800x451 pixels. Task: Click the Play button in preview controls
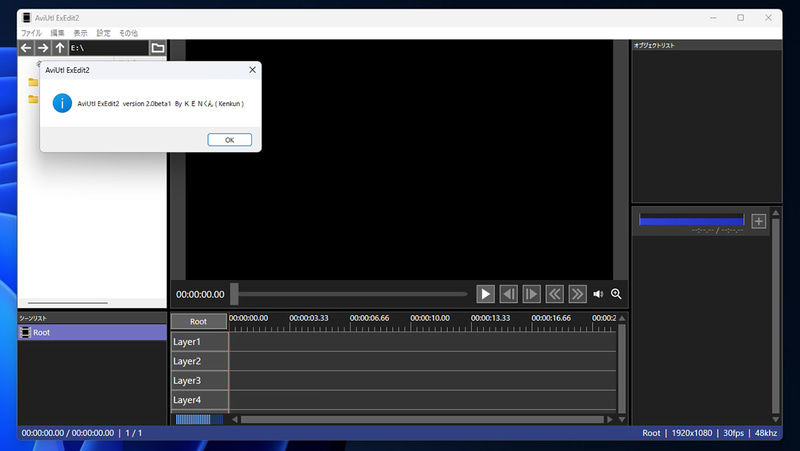tap(485, 294)
